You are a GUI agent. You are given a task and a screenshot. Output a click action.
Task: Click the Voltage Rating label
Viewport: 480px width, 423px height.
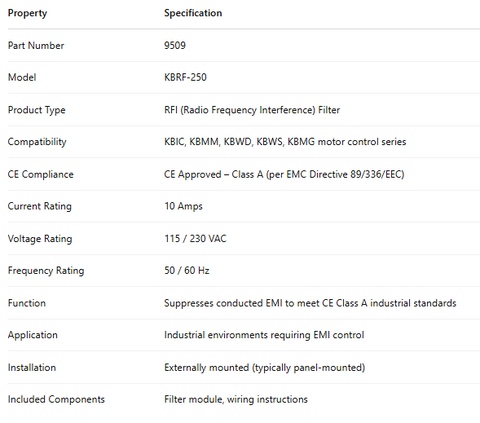(40, 239)
